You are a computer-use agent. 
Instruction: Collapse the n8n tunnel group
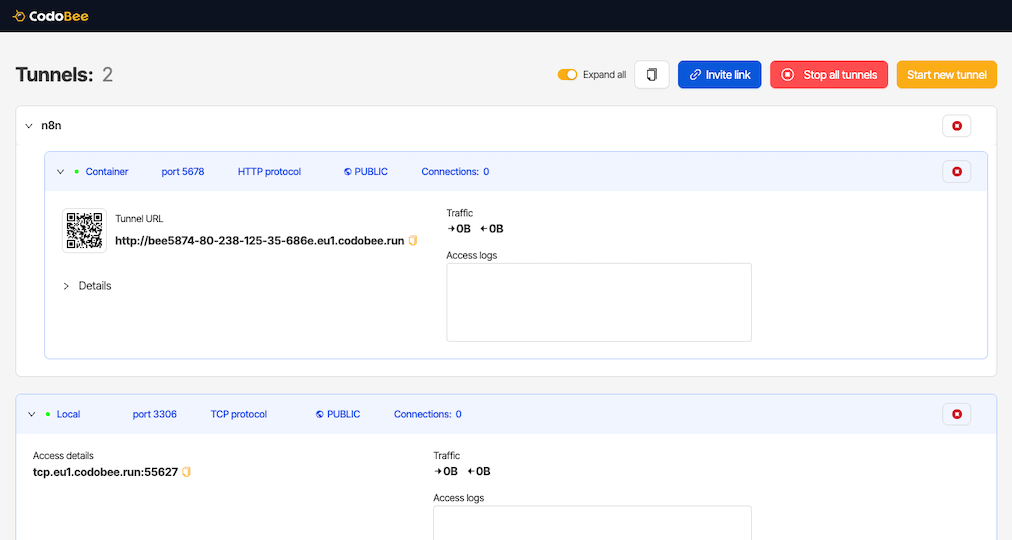(29, 126)
